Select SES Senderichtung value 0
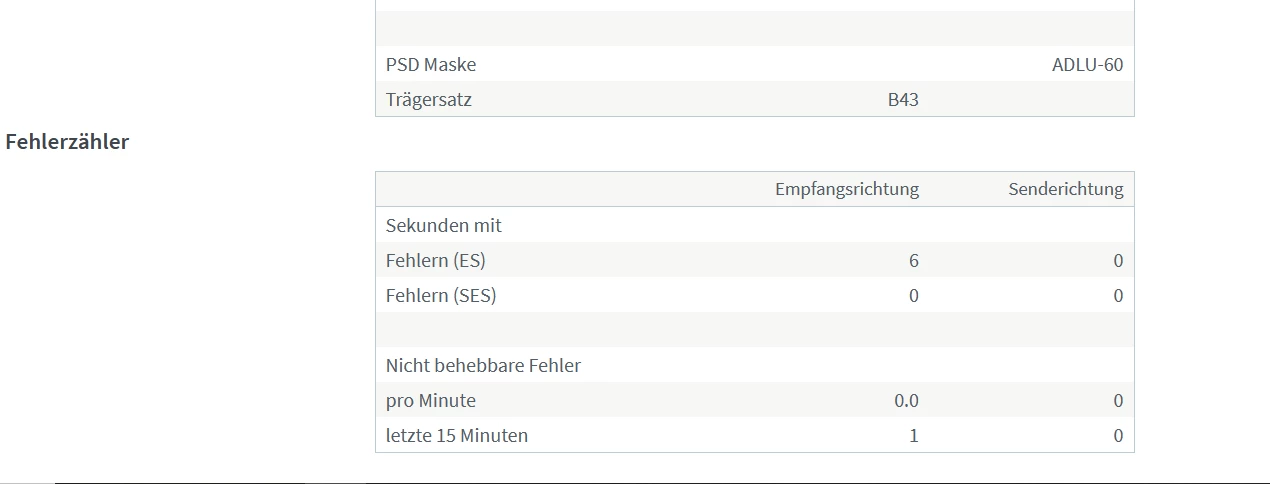 (x=1118, y=296)
